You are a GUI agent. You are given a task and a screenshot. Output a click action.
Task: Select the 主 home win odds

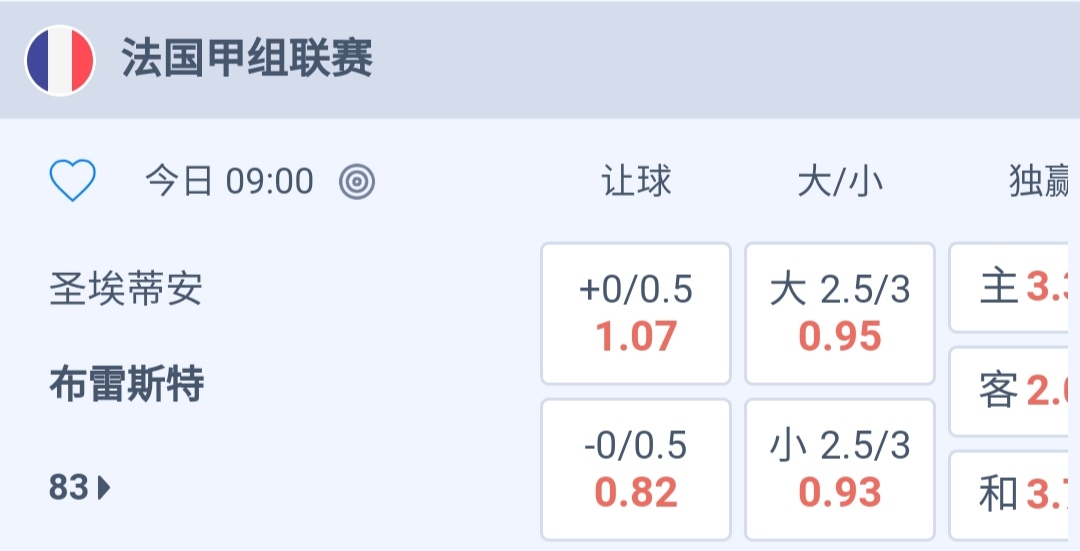[x=1016, y=289]
